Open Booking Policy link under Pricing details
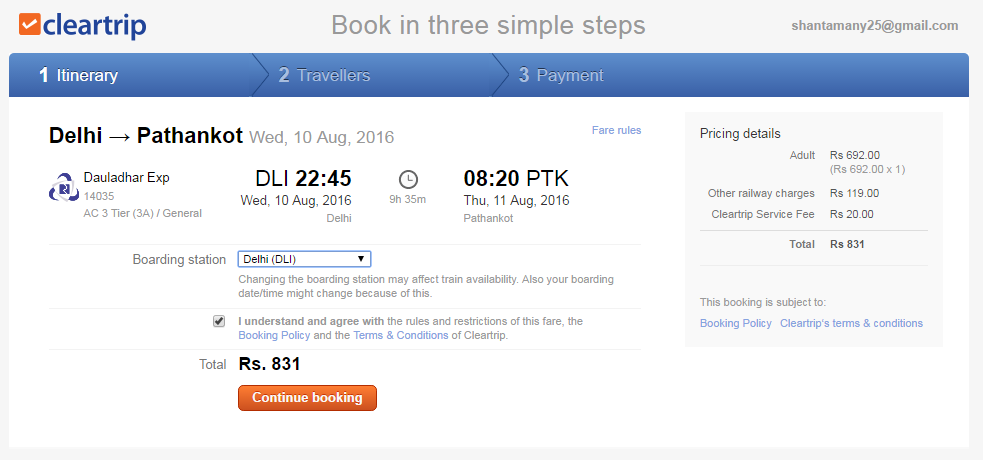Screen dimensions: 983x460 [x=735, y=323]
